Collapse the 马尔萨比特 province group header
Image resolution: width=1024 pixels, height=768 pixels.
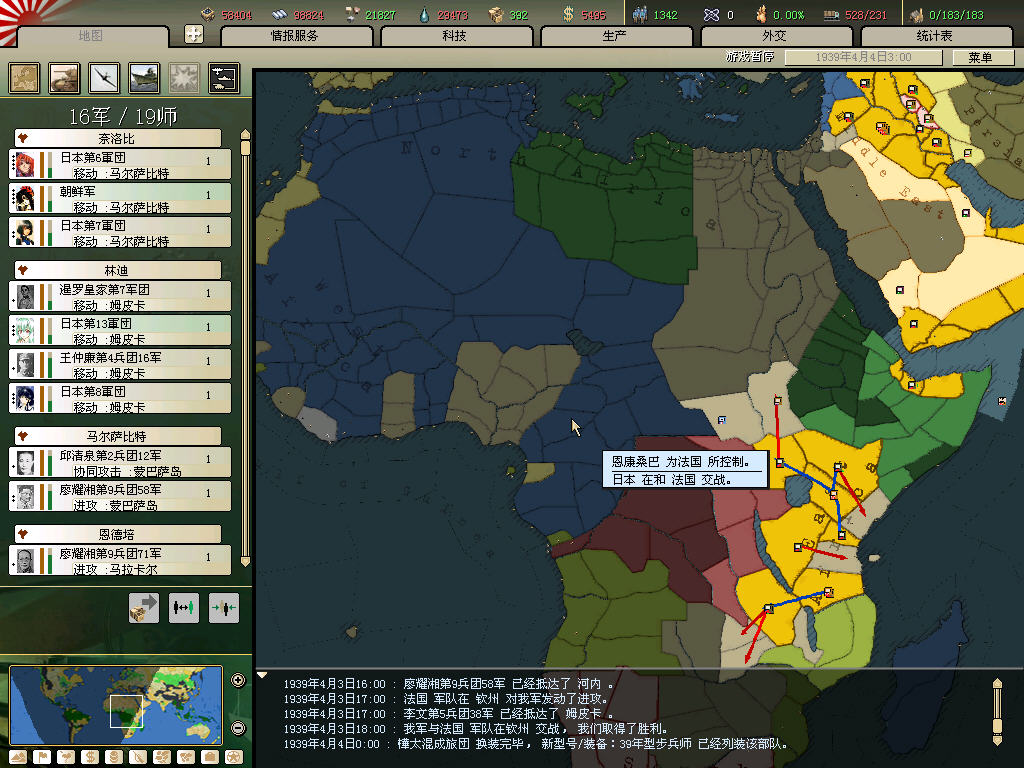(118, 436)
